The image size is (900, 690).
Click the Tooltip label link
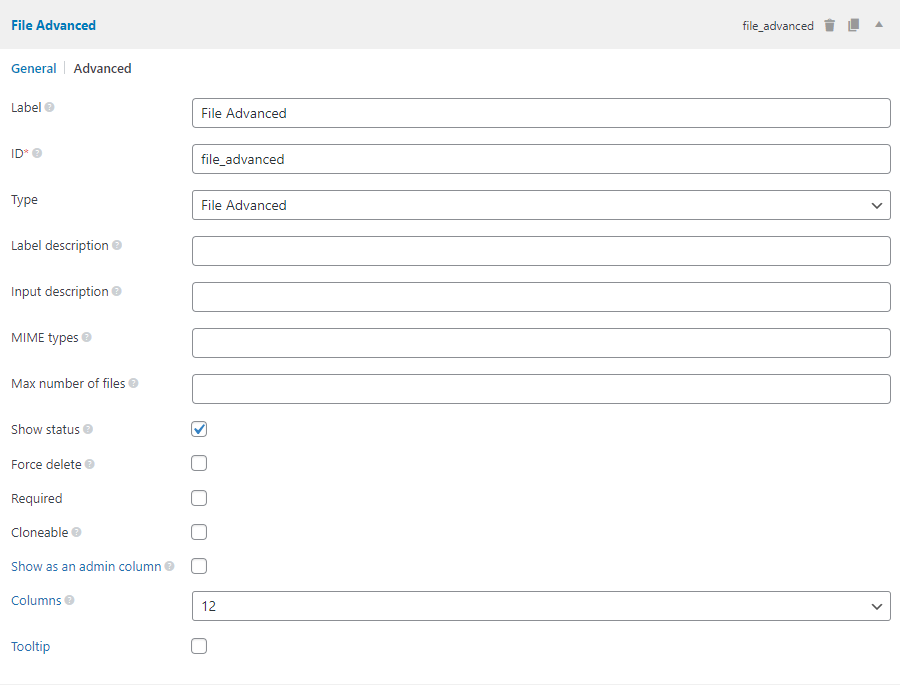[30, 647]
